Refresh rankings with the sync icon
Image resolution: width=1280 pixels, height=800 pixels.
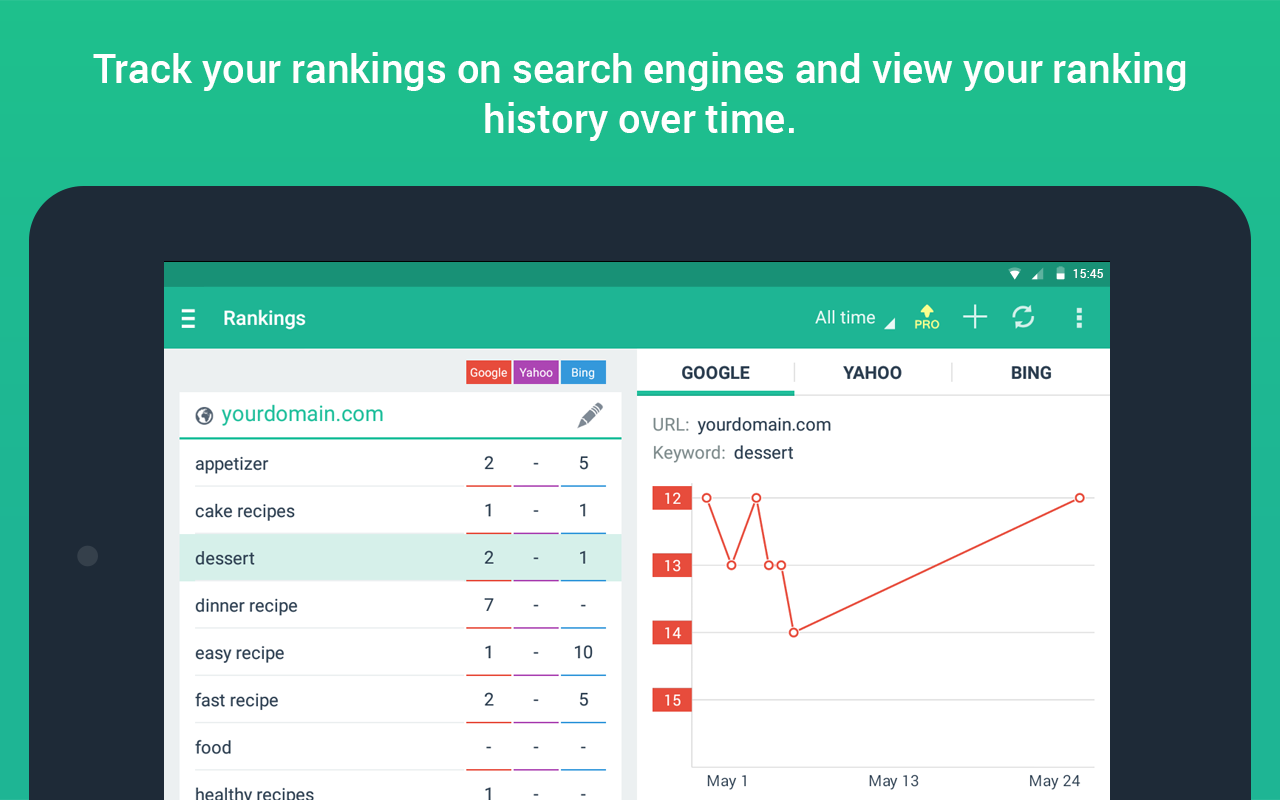click(x=1023, y=317)
